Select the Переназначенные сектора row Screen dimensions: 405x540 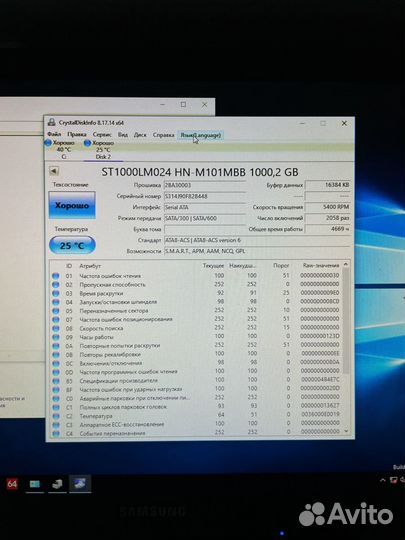tap(196, 311)
